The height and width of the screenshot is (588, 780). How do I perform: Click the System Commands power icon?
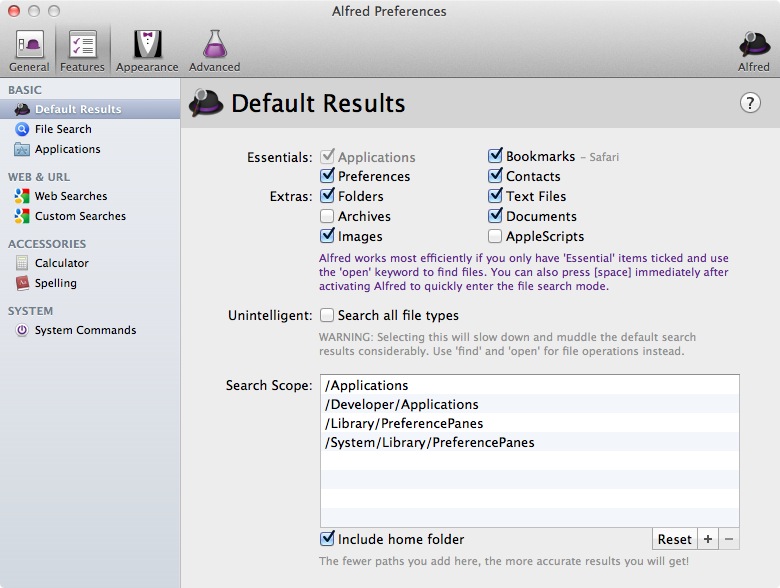click(22, 330)
